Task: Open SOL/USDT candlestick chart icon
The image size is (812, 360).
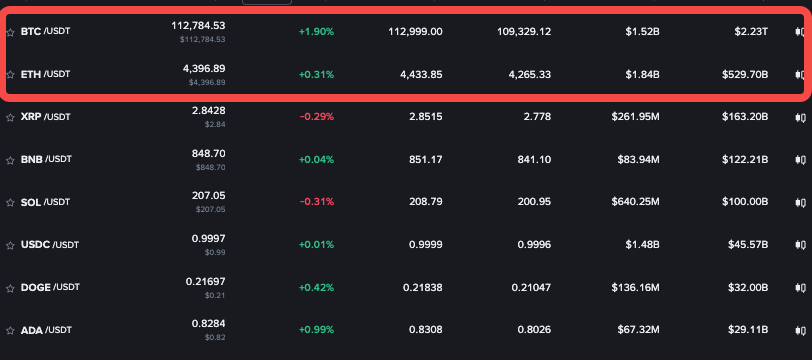Action: (800, 202)
